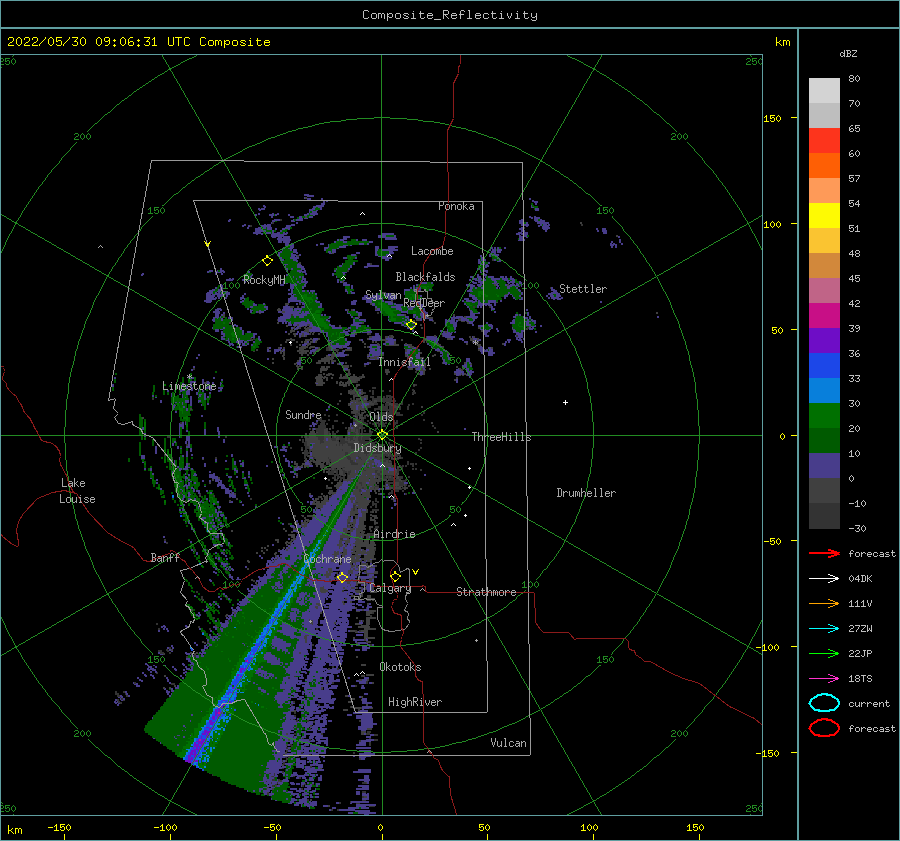Viewport: 900px width, 841px height.
Task: Click the Lake Louise label
Action: [77, 491]
